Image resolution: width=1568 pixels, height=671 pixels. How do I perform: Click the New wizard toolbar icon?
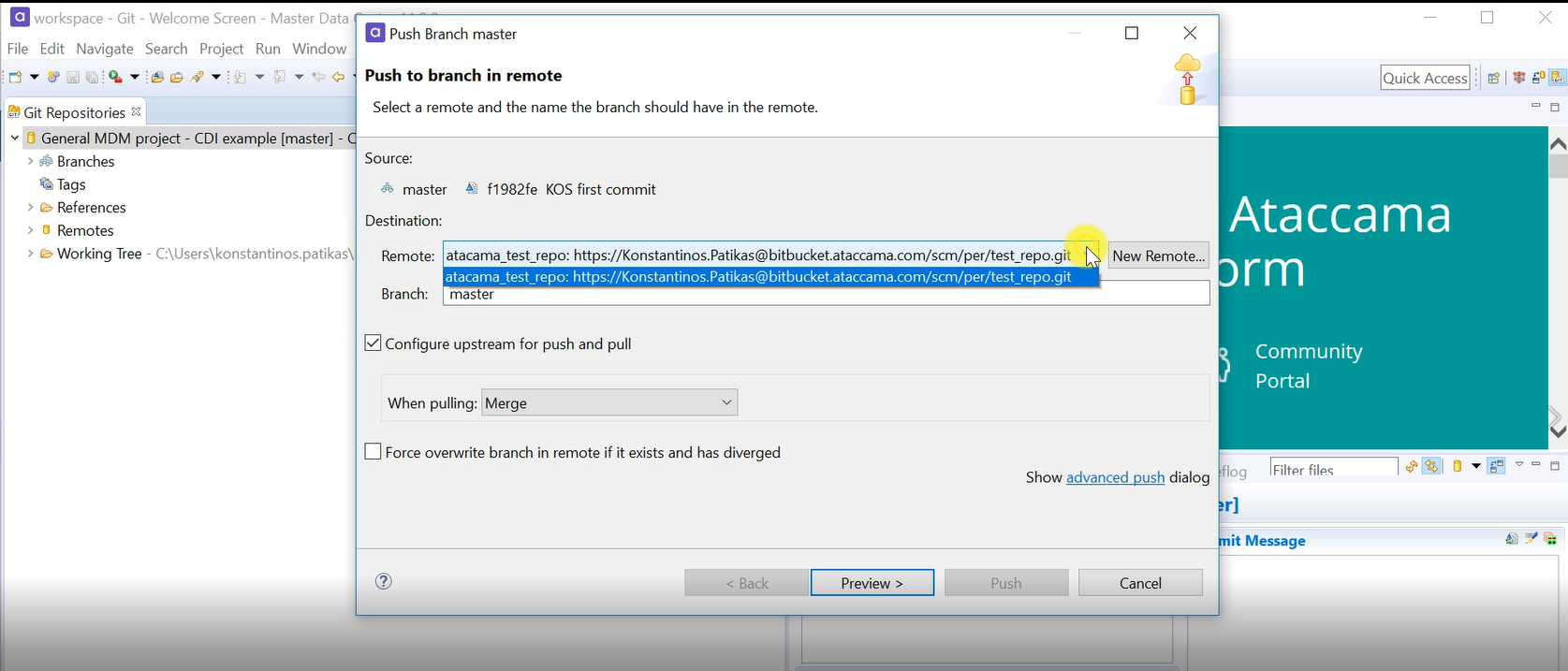click(16, 77)
